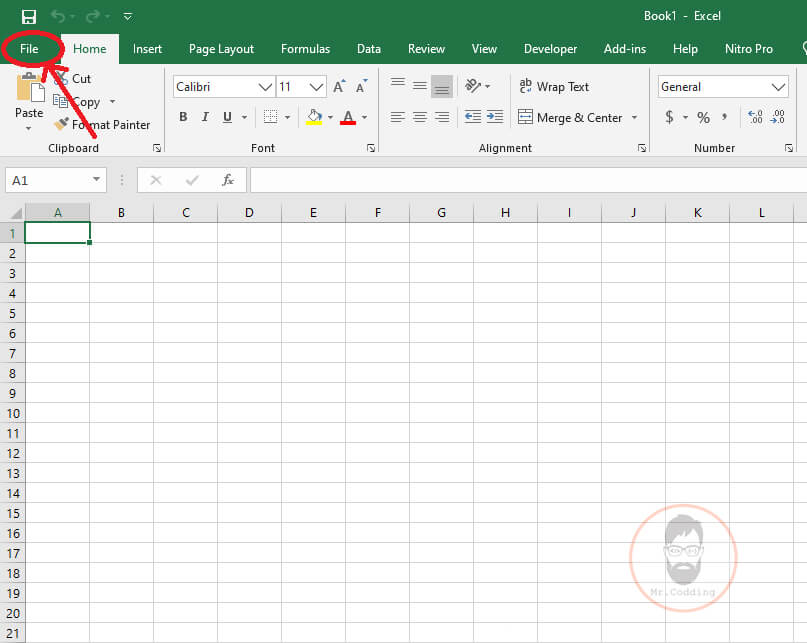Open the Developer tab
The height and width of the screenshot is (643, 807).
(550, 49)
